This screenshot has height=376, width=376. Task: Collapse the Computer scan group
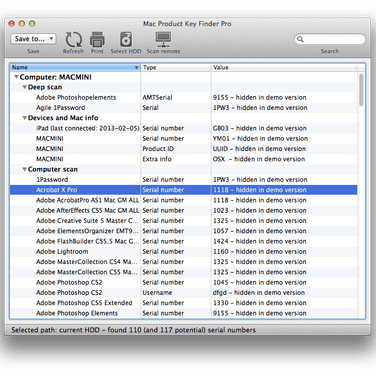[24, 169]
